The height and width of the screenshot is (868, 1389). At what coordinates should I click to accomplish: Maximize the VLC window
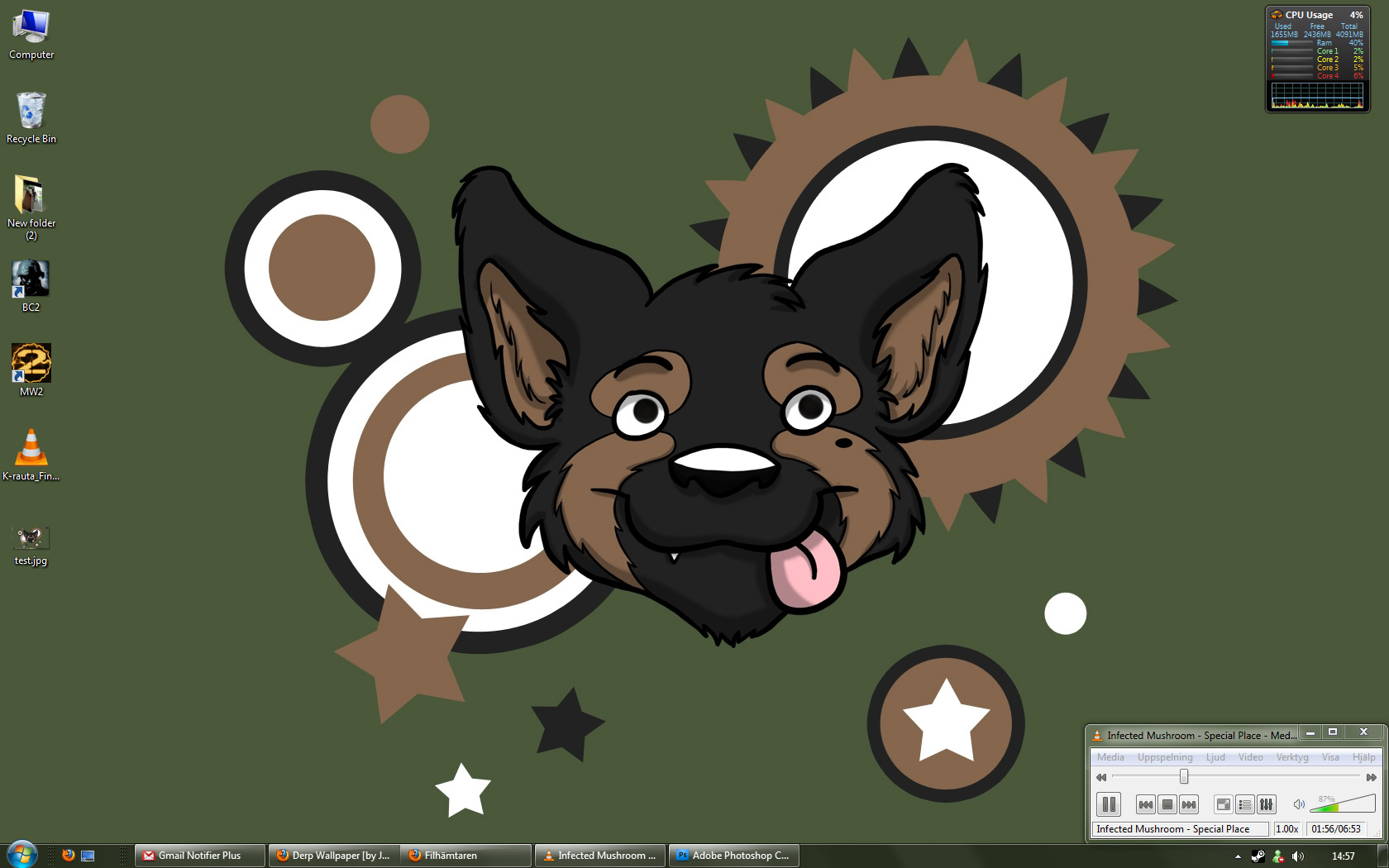(x=1333, y=732)
